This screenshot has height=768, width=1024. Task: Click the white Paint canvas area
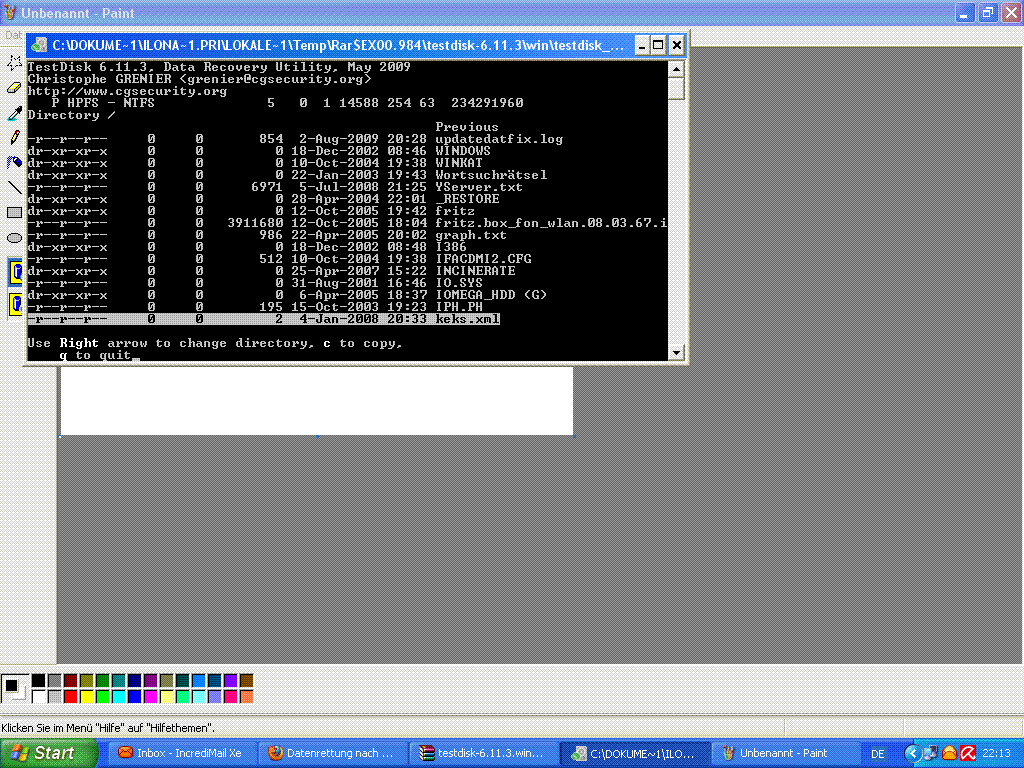point(317,400)
